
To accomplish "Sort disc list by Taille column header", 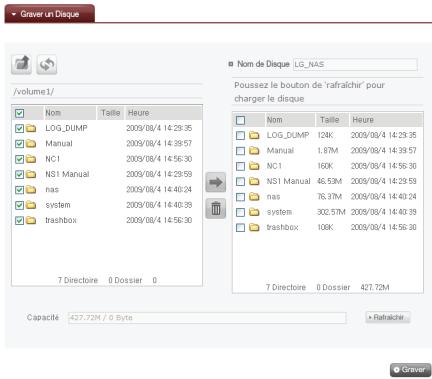I will click(332, 120).
